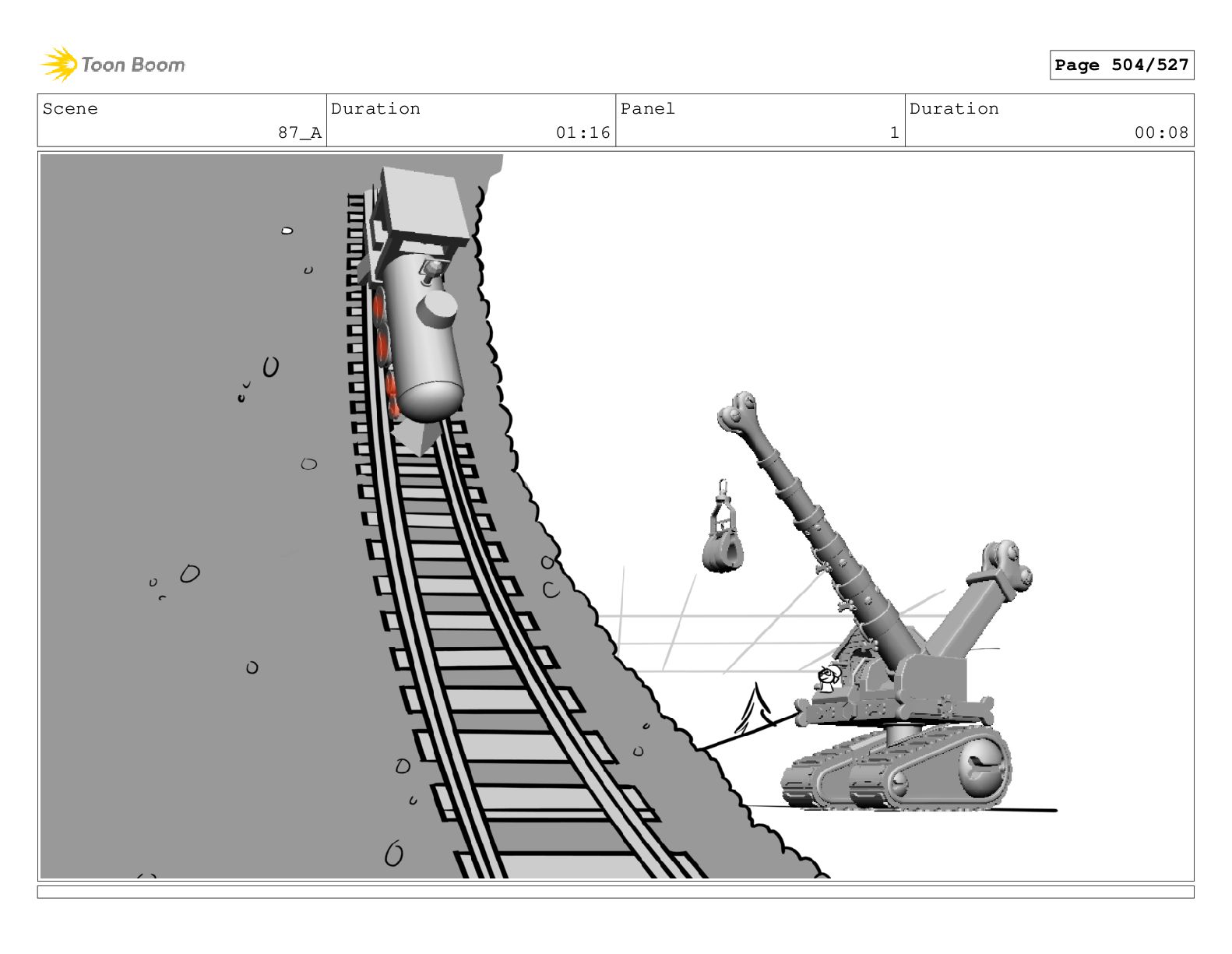
Task: Click the panel number 1
Action: pyautogui.click(x=895, y=133)
